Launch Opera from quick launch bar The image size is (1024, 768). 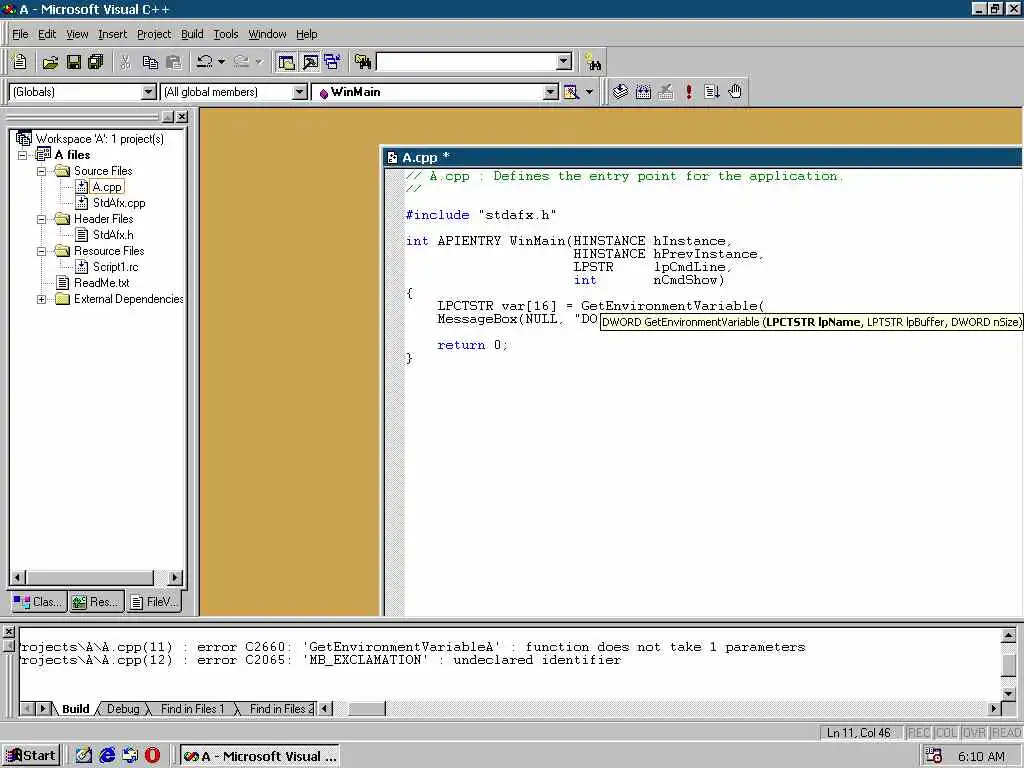coord(152,756)
